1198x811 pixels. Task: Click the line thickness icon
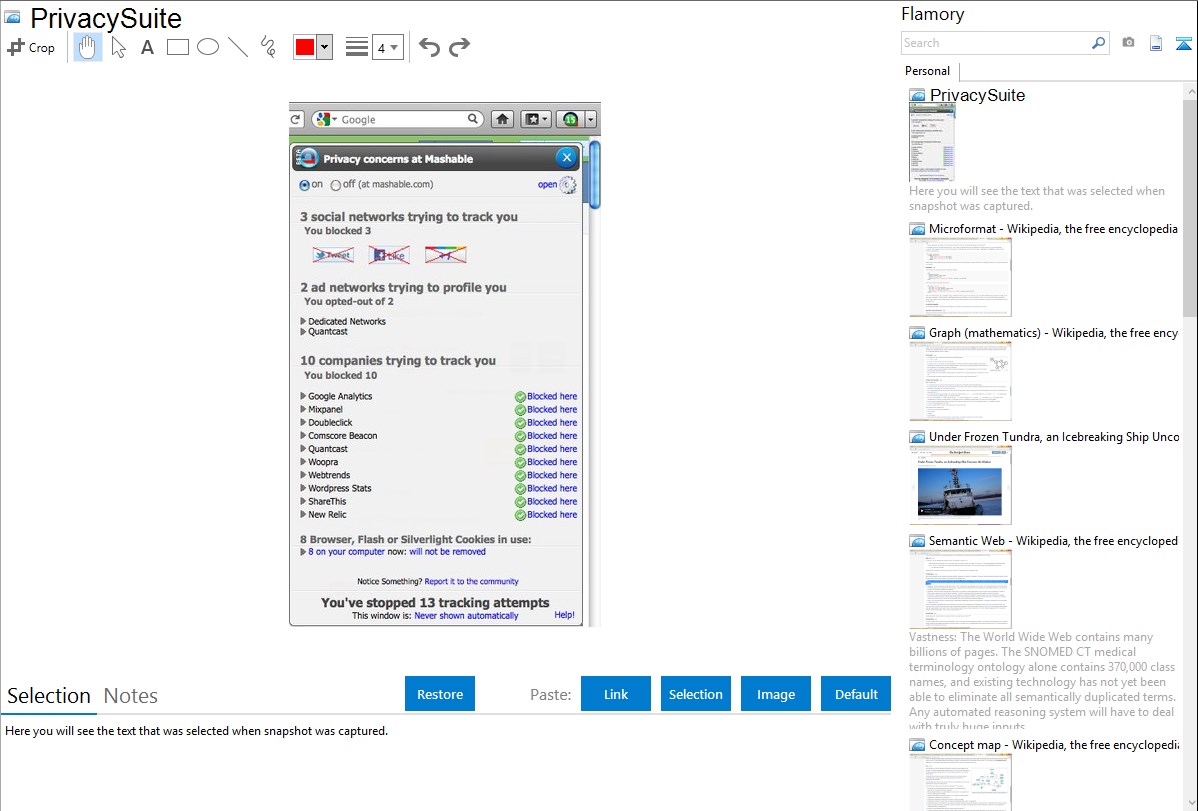[357, 47]
